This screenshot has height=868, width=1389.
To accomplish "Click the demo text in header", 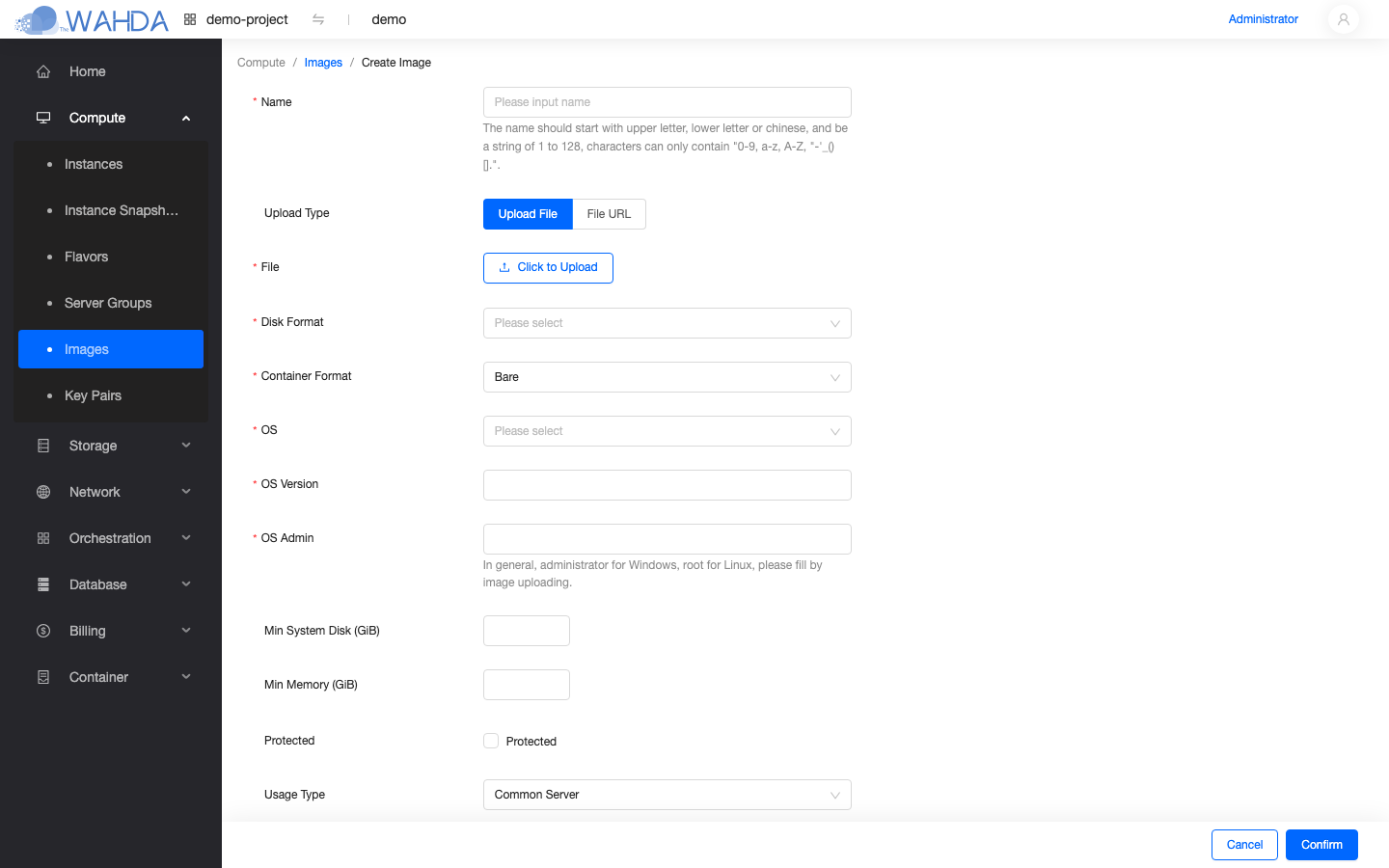I will pyautogui.click(x=389, y=19).
